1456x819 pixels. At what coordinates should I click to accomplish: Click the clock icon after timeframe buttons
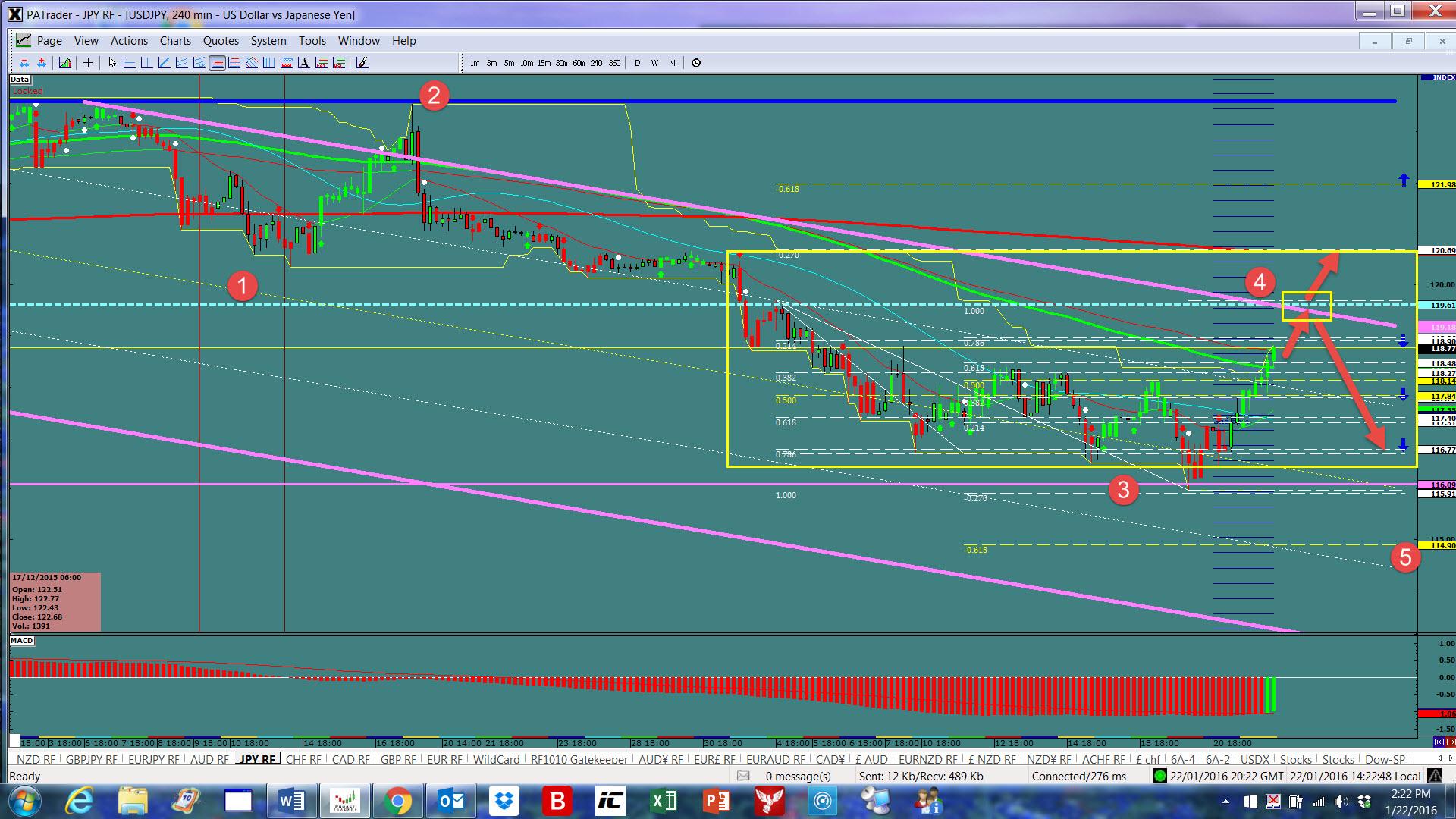(x=696, y=63)
